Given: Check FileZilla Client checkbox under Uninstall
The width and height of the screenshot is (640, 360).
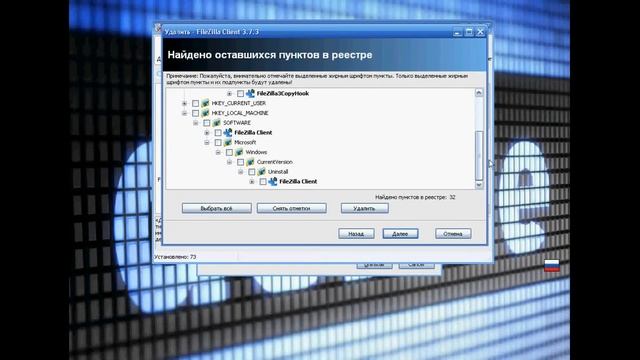Looking at the screenshot, I should coord(263,182).
